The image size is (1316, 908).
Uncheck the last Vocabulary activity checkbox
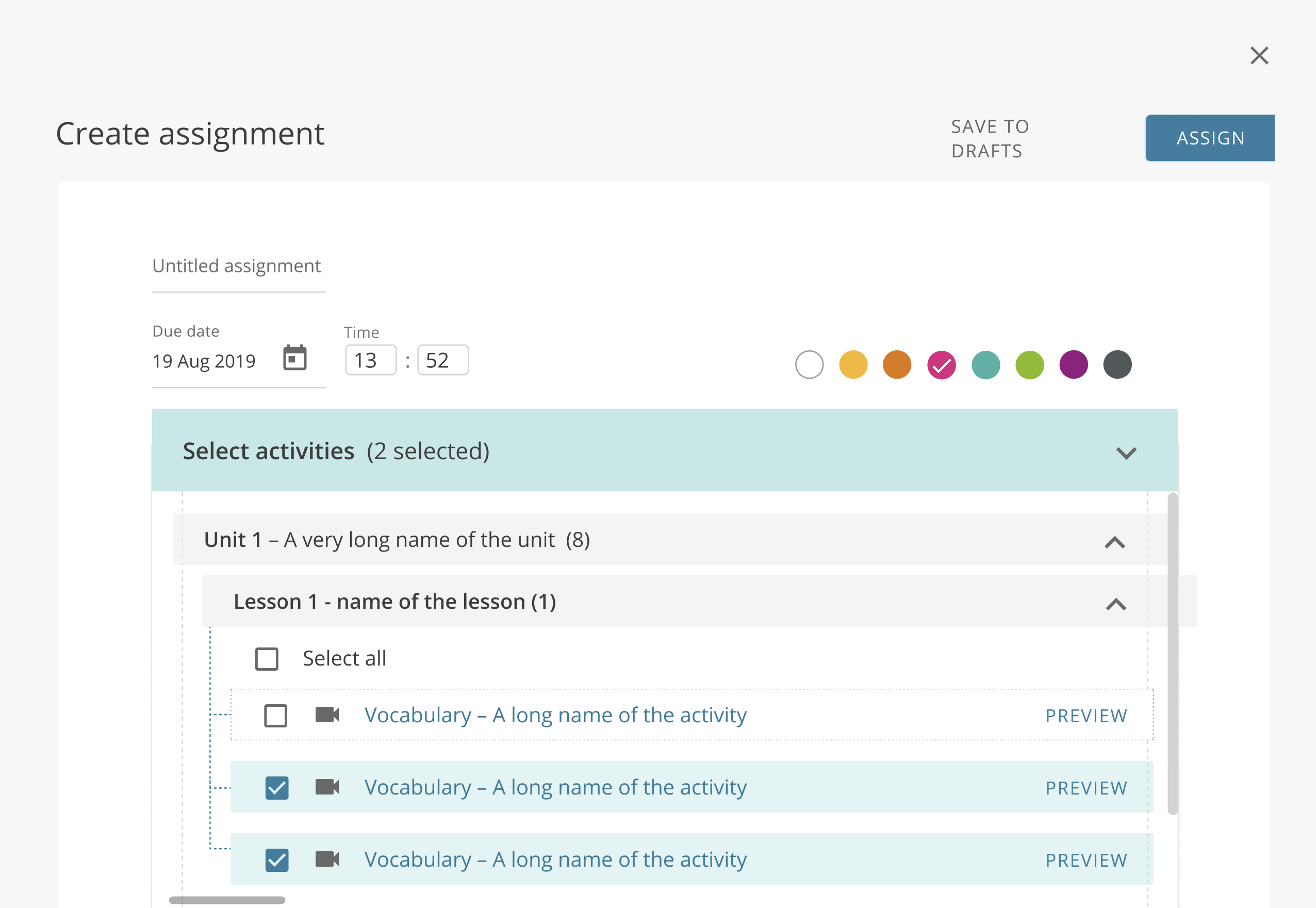coord(277,860)
